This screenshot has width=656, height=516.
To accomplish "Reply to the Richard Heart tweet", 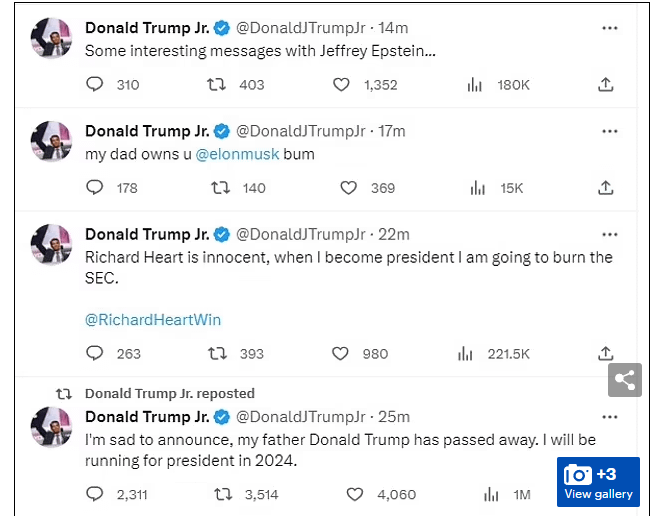I will click(95, 353).
